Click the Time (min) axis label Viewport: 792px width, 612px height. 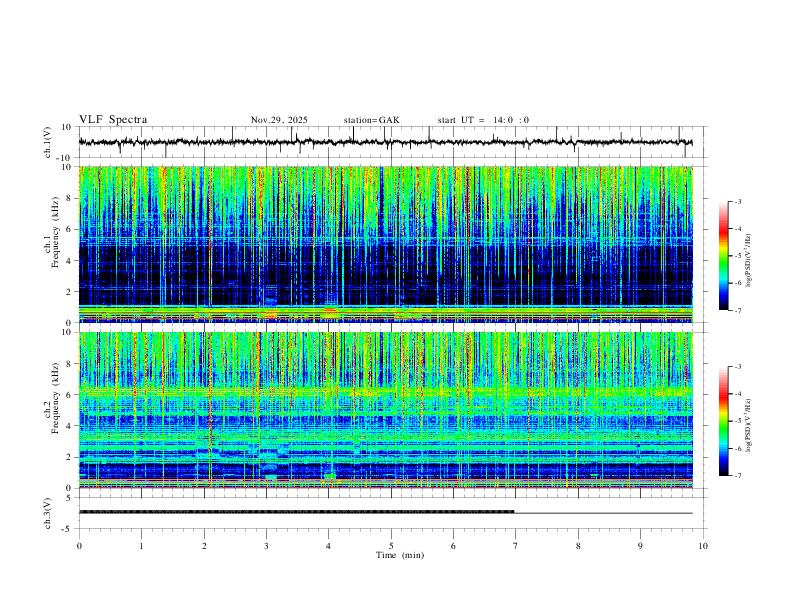click(x=400, y=555)
